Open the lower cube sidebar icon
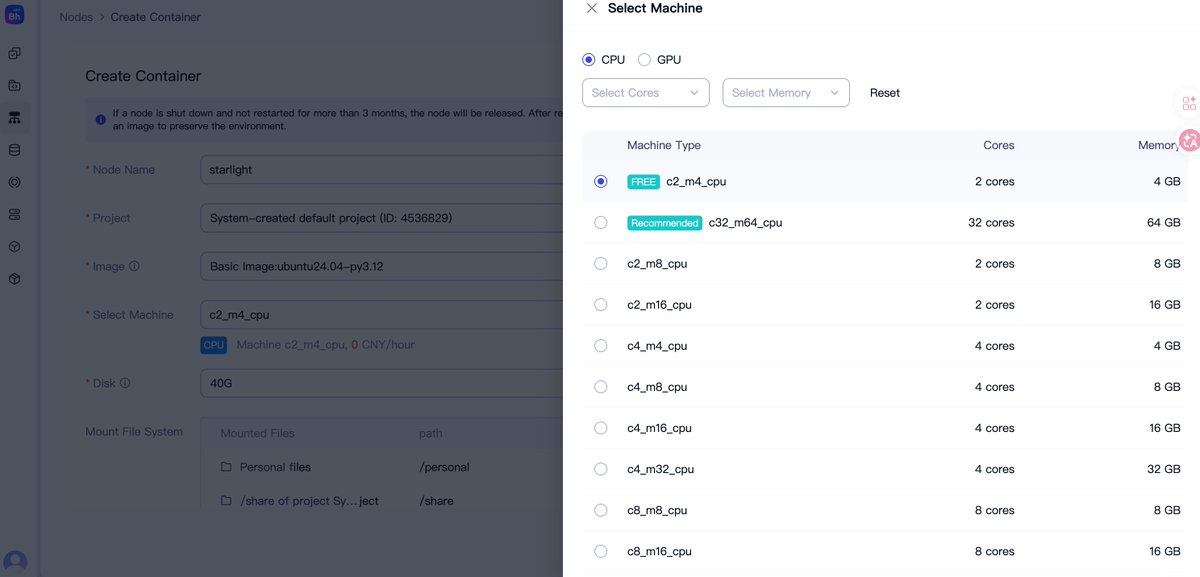 [x=14, y=279]
